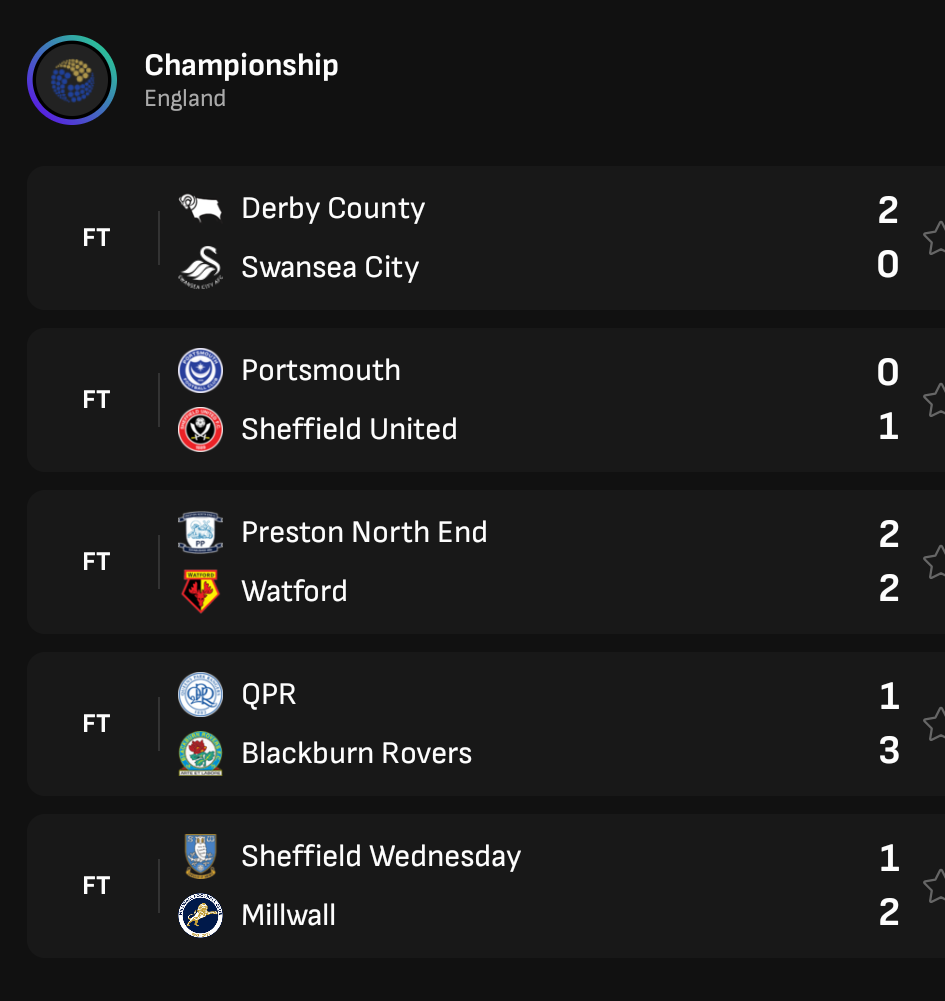This screenshot has width=945, height=1001.
Task: Click the QPR club crest
Action: (x=200, y=695)
